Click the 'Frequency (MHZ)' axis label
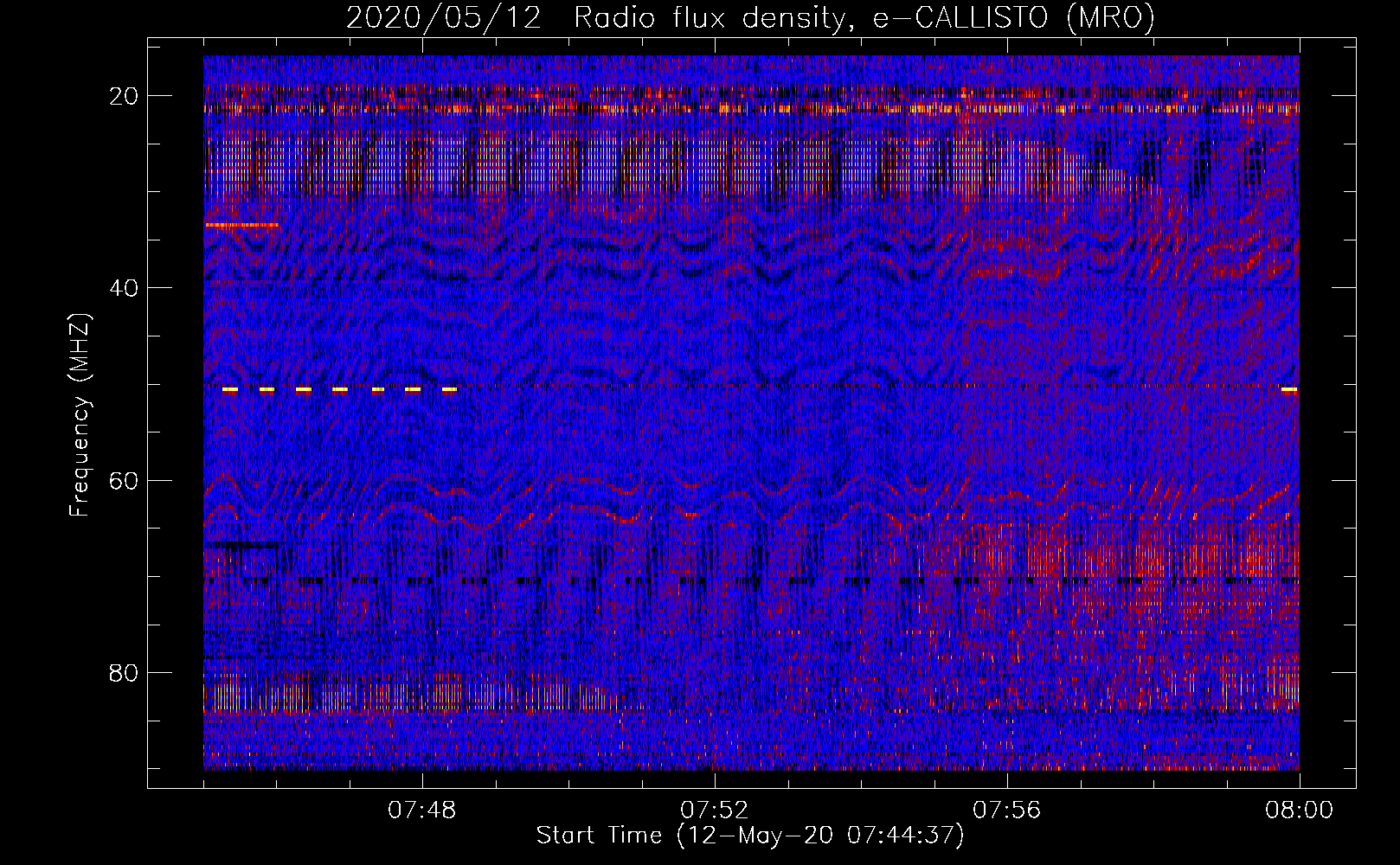Screen dimensions: 1400x865 [x=80, y=415]
